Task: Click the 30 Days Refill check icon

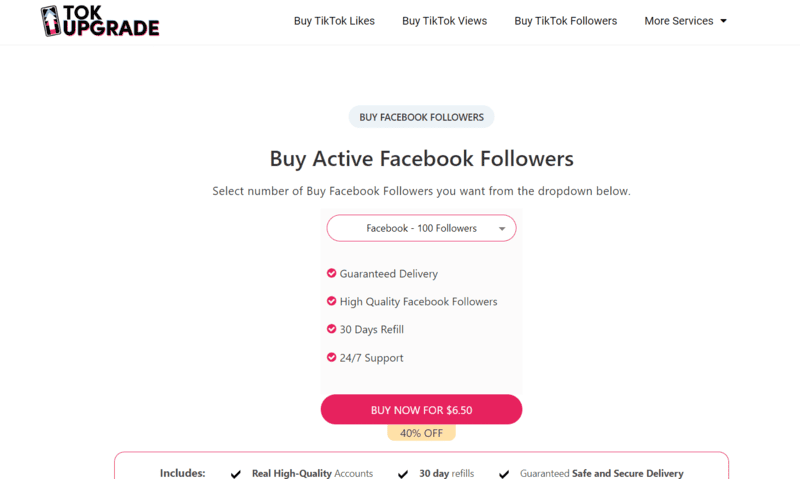Action: 331,329
